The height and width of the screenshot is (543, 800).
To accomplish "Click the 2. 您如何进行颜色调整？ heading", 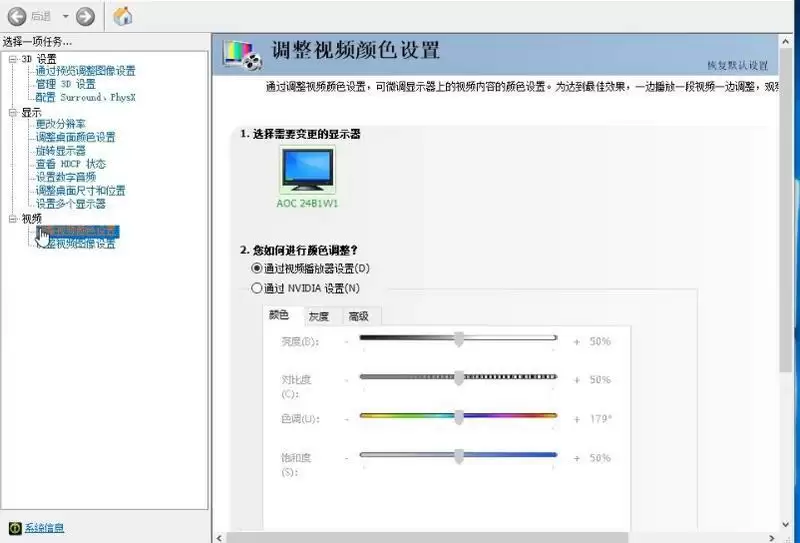I will [x=299, y=250].
